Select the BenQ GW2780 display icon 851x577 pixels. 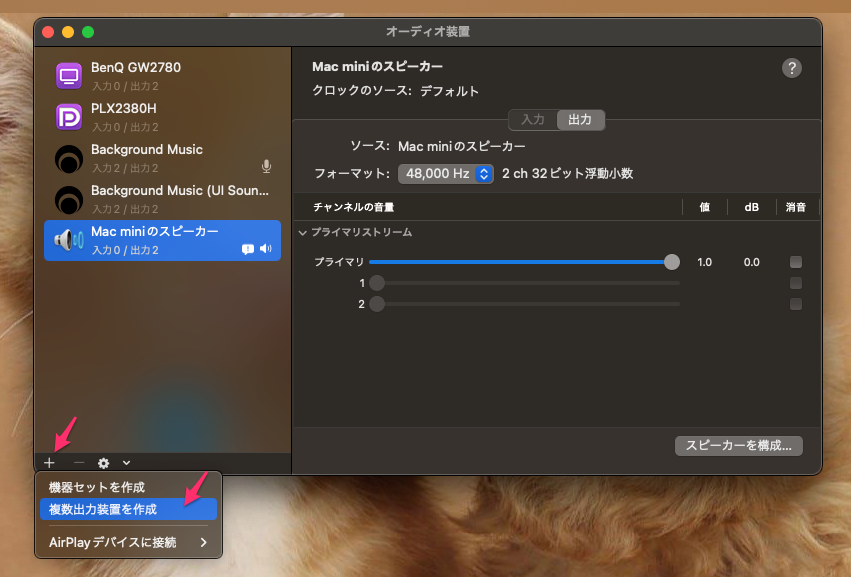tap(69, 75)
